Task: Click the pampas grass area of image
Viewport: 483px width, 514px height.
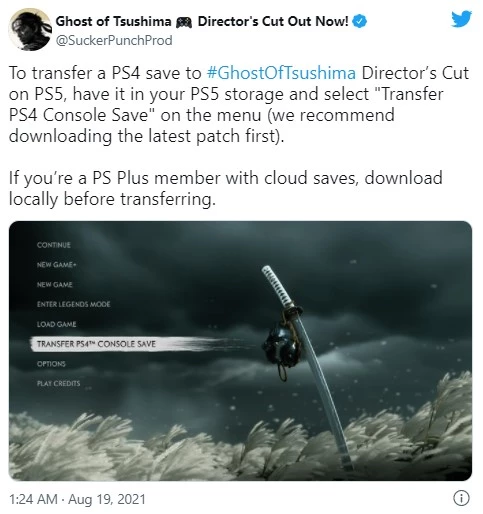Action: 240,443
